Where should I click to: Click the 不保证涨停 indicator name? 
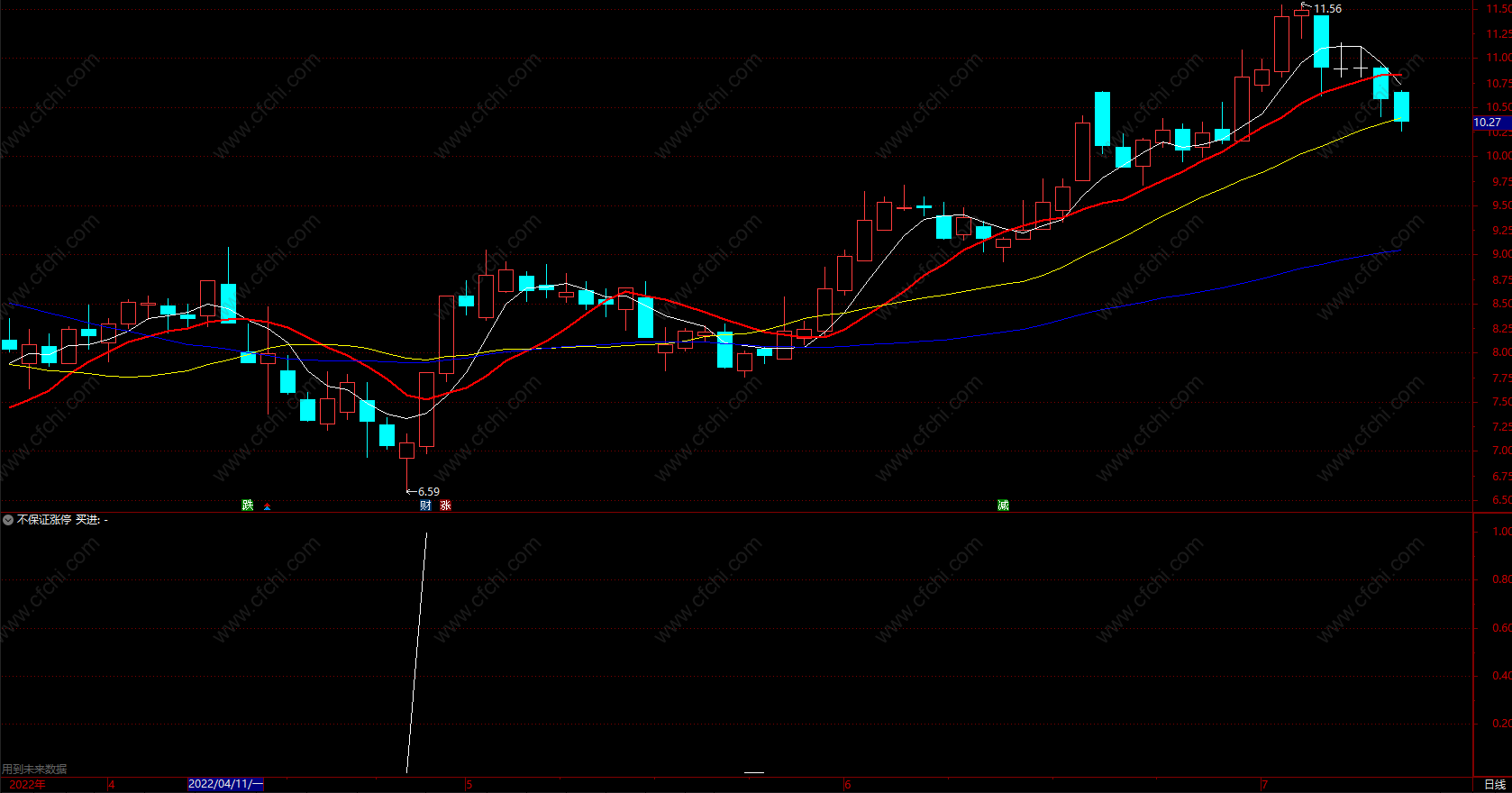(44, 520)
